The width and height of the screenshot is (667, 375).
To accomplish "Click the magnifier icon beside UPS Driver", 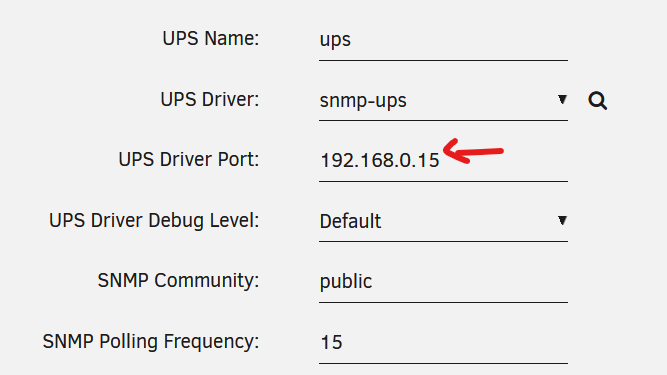I will (x=597, y=101).
